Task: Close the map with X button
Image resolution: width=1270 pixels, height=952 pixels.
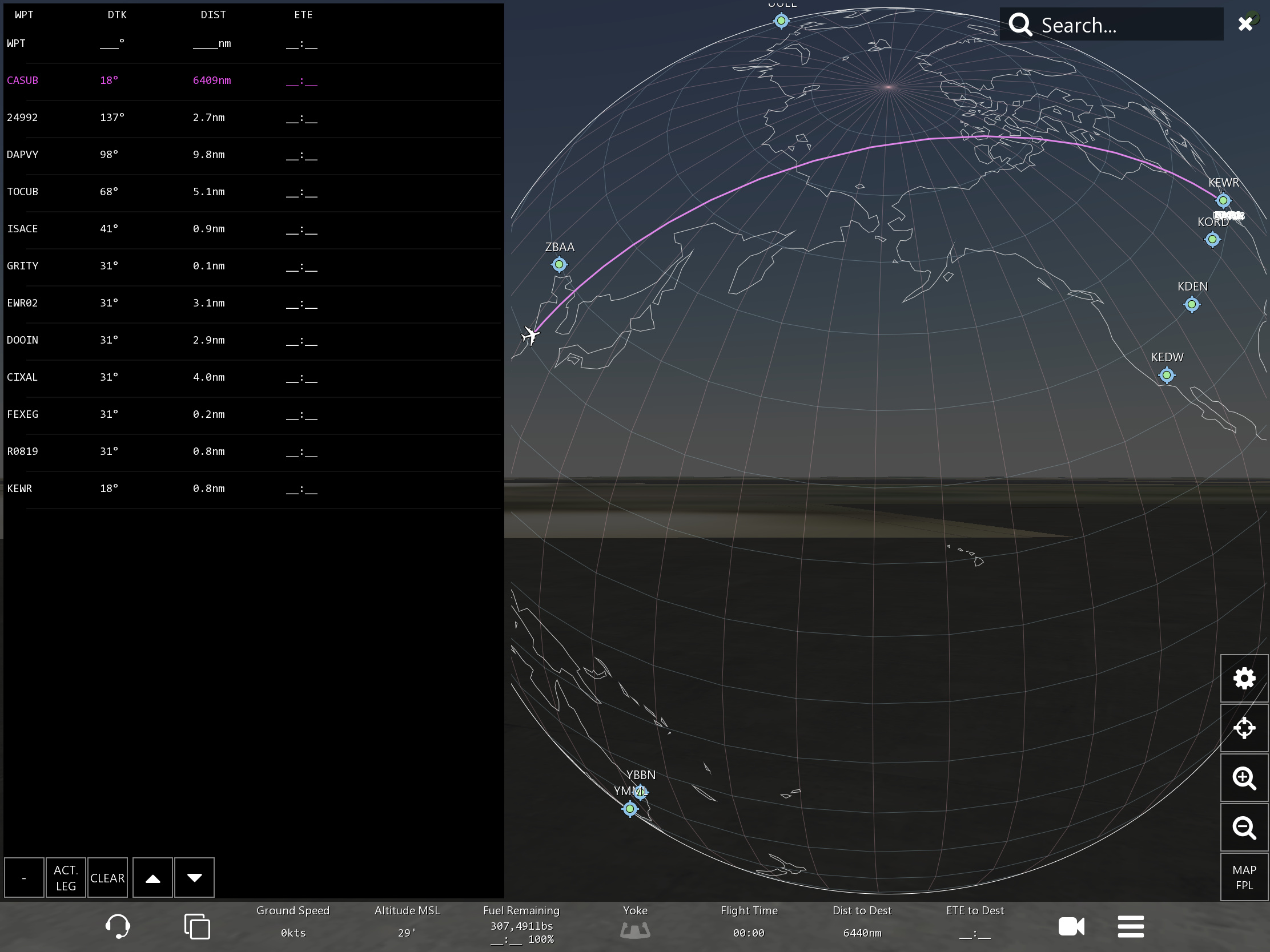Action: [1245, 24]
